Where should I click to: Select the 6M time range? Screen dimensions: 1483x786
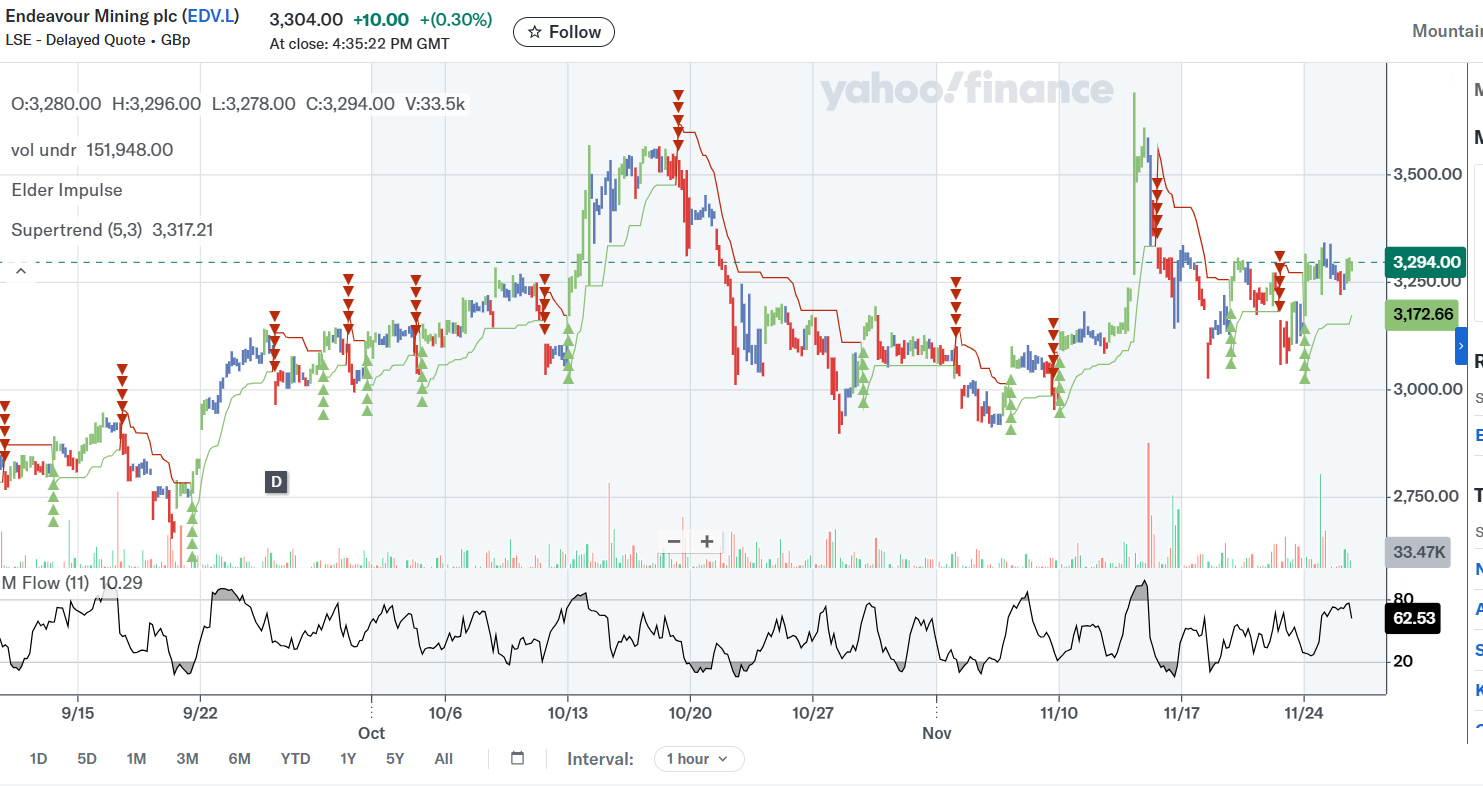tap(239, 759)
